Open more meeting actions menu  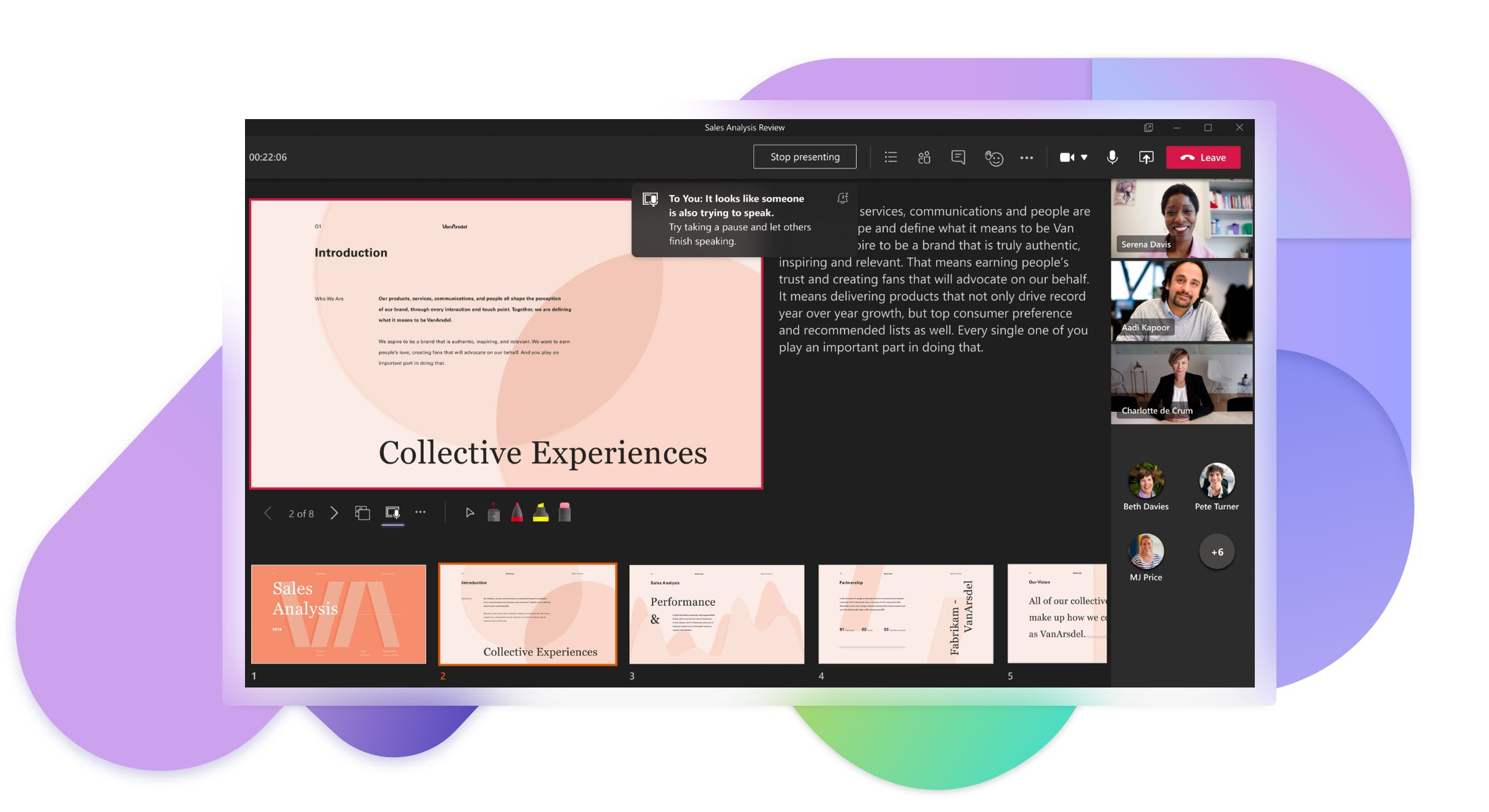coord(1027,157)
